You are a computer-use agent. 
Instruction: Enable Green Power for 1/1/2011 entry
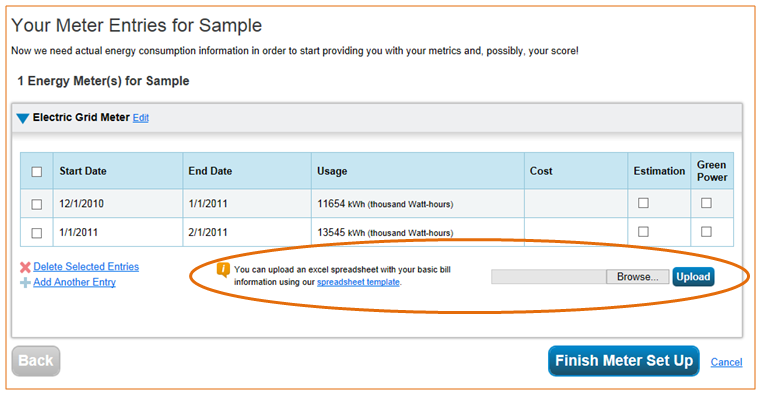coord(706,232)
